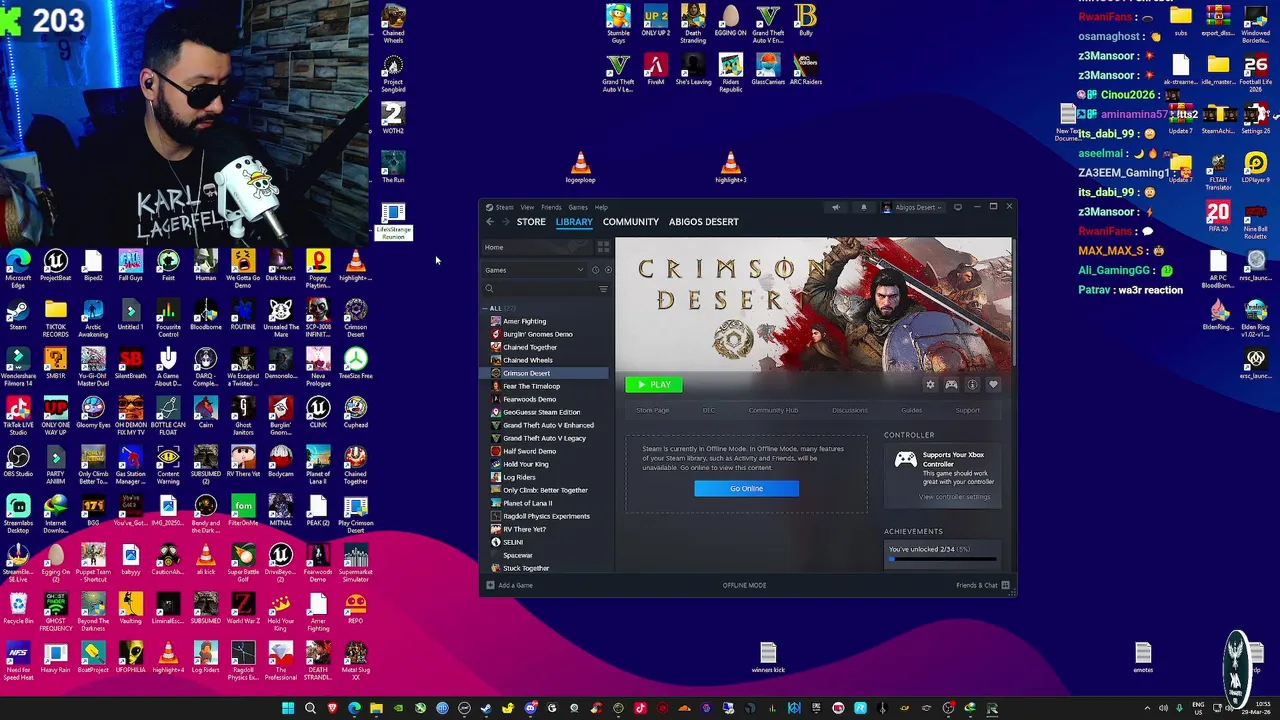
Task: Click the Crimson Desert banner image
Action: coord(813,305)
